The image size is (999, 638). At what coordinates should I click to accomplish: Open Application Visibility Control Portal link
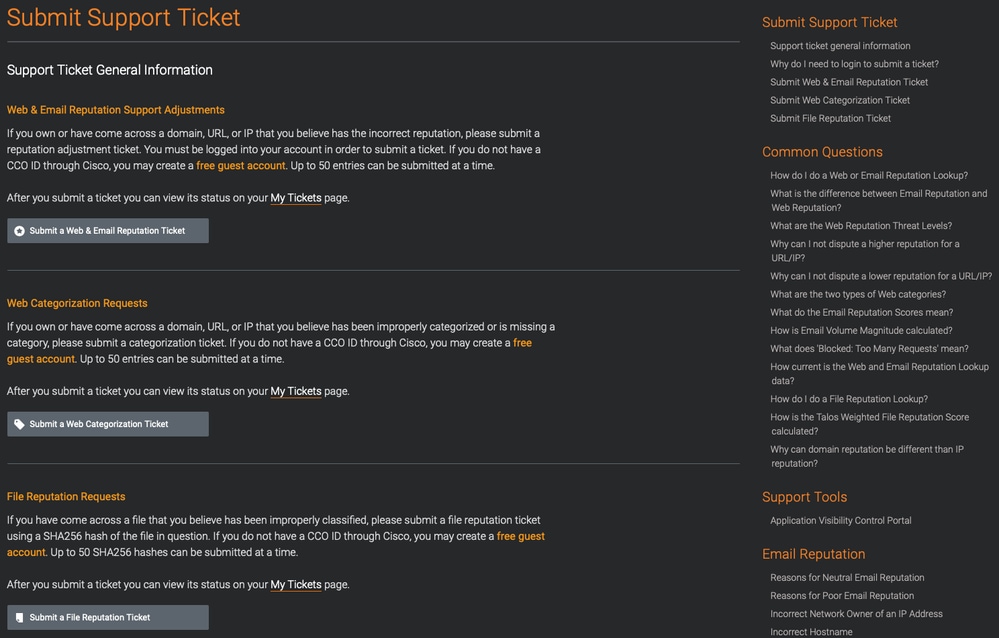click(x=840, y=521)
